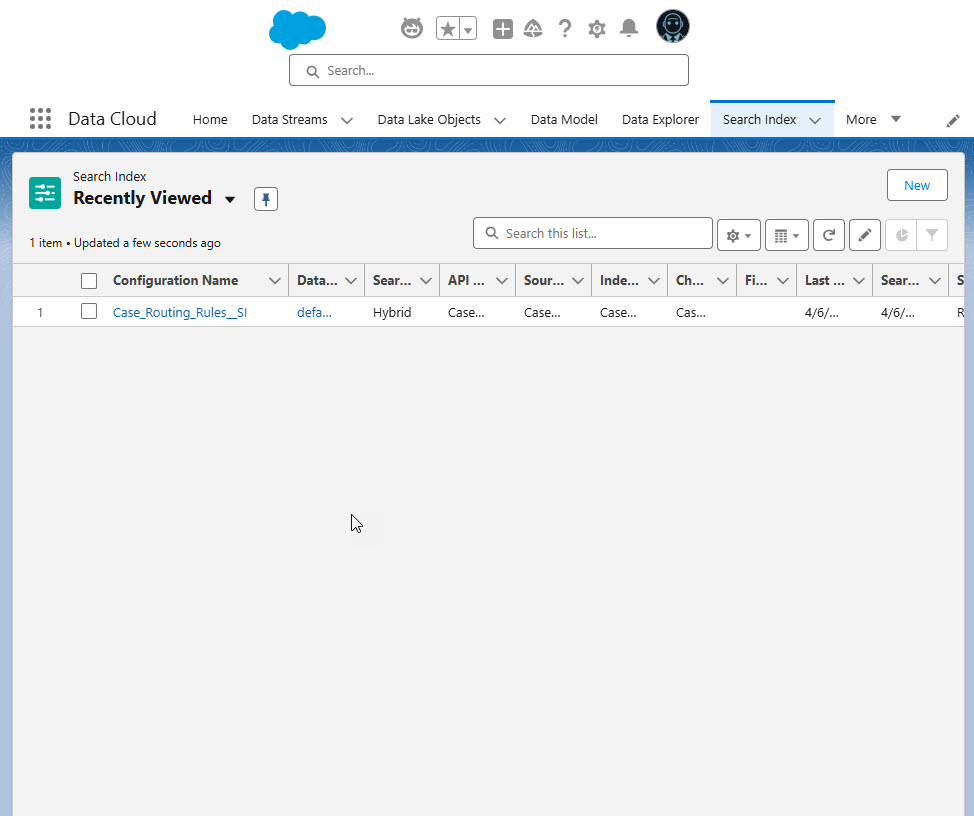Add page to favorites star
Viewport: 974px width, 816px height.
click(448, 29)
